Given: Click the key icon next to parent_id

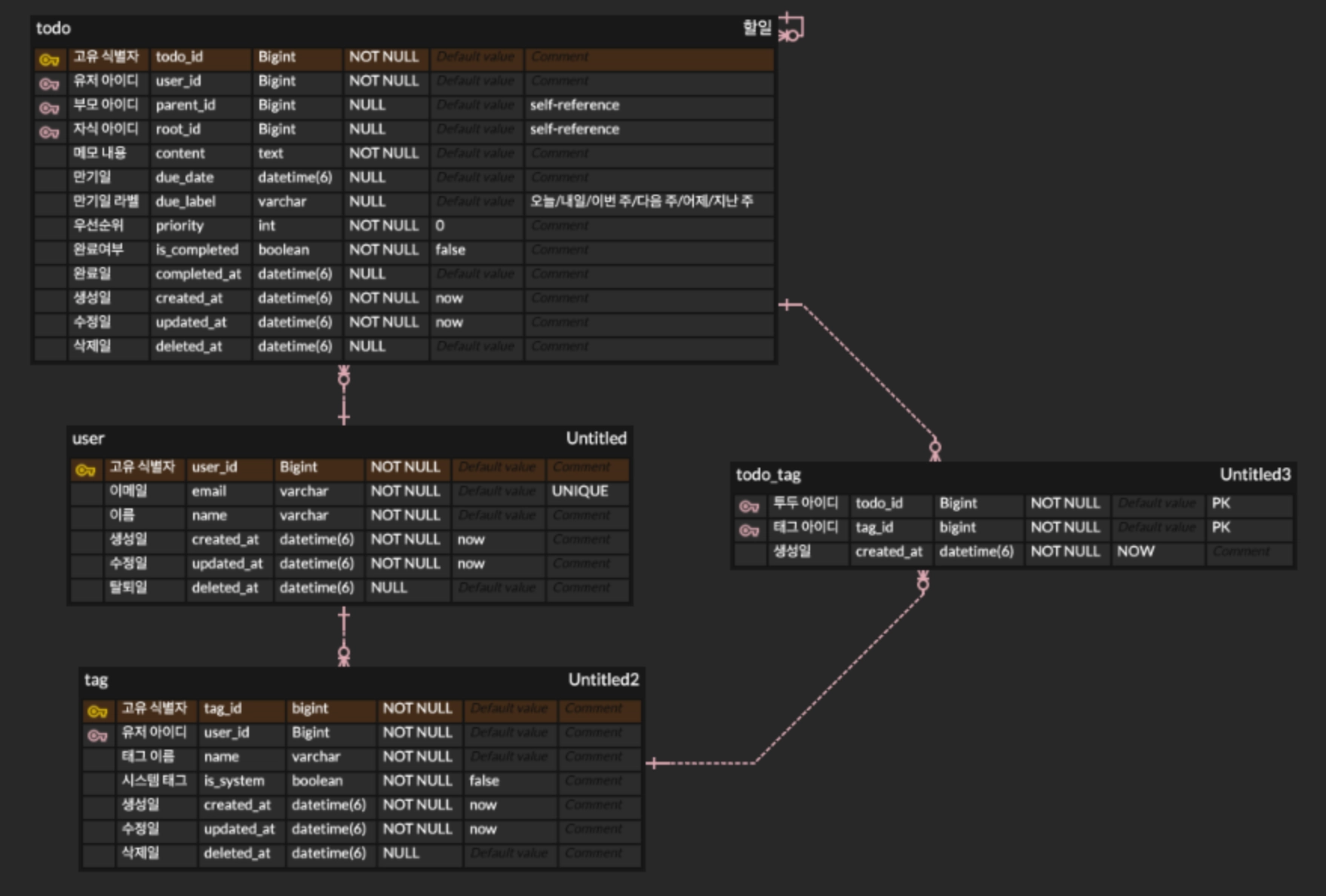Looking at the screenshot, I should click(49, 107).
